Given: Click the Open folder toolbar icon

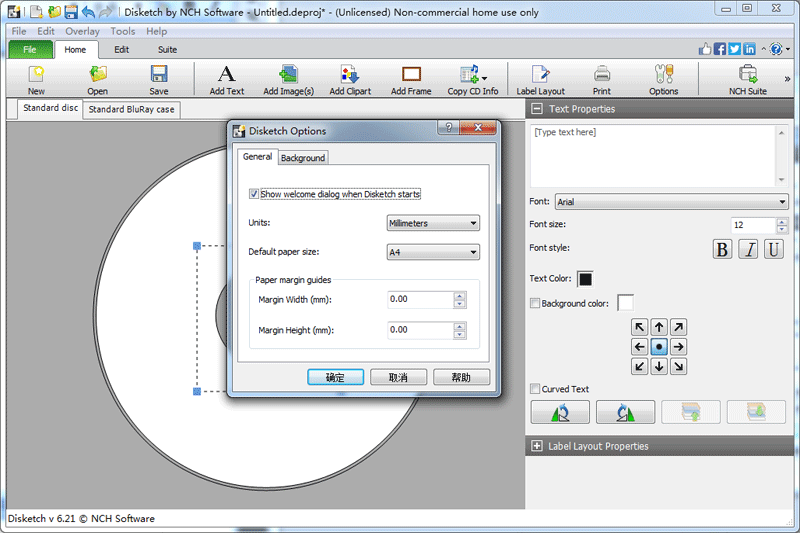Looking at the screenshot, I should coord(97,80).
